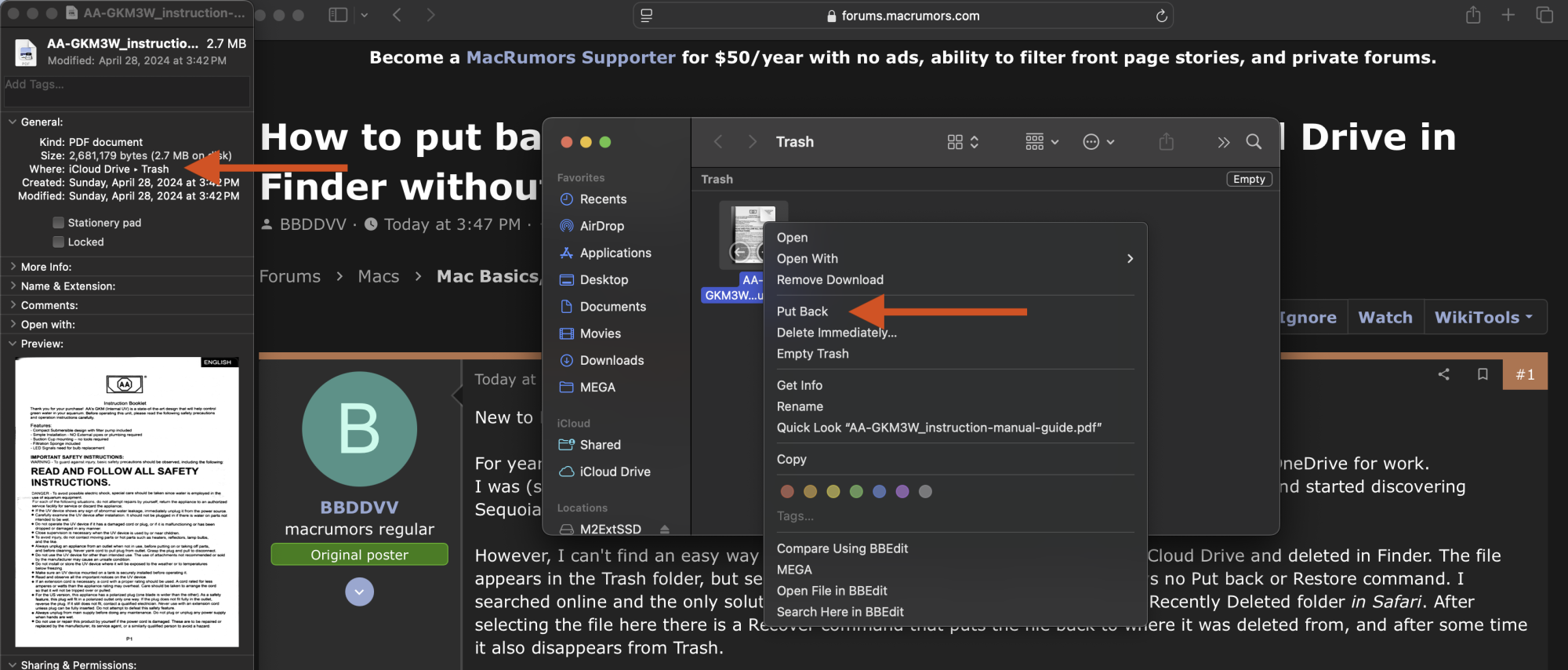Choose Open in the context menu

point(792,238)
